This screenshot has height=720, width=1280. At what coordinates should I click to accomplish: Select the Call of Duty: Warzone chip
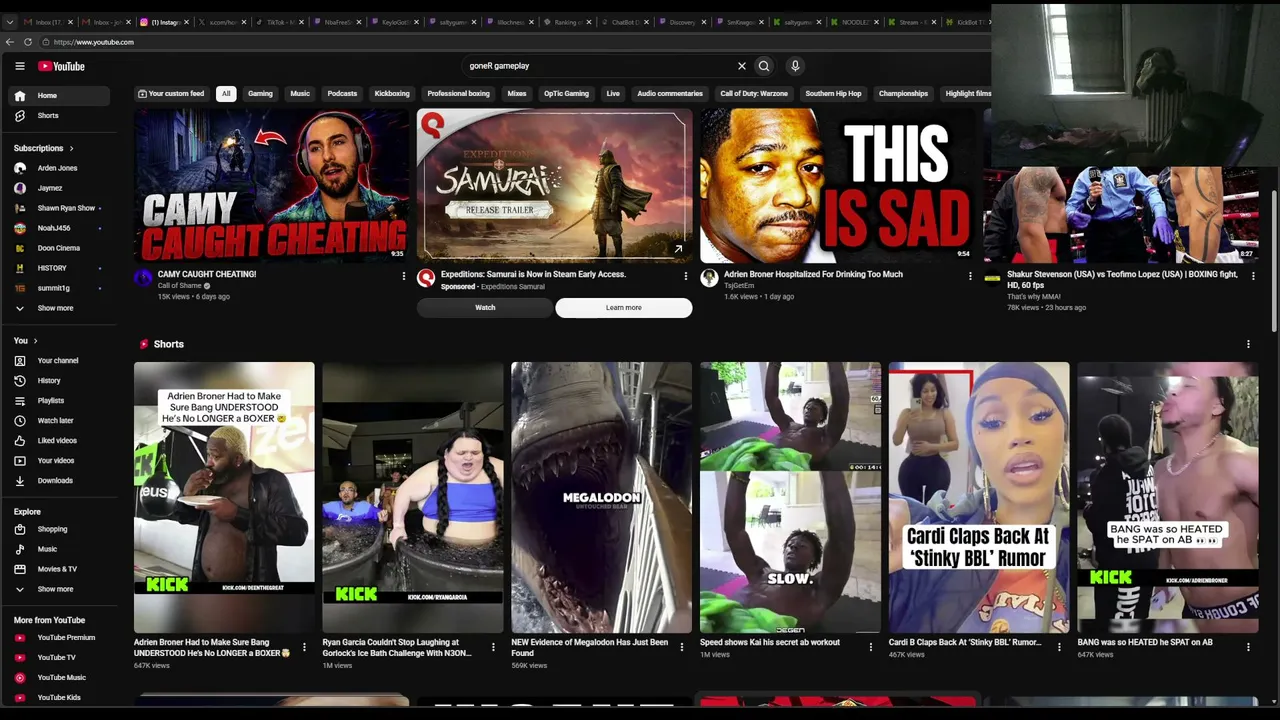(x=754, y=94)
